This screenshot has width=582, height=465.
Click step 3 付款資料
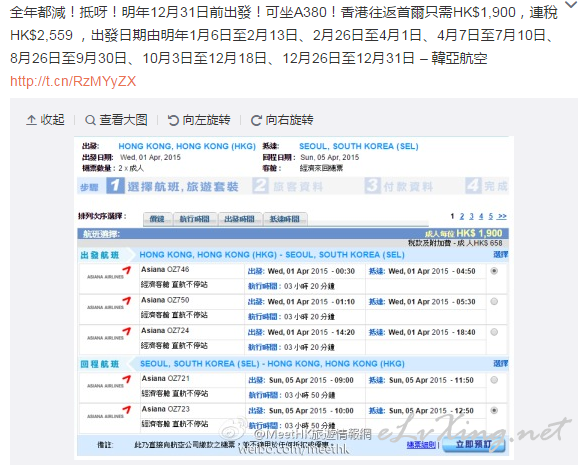(399, 186)
